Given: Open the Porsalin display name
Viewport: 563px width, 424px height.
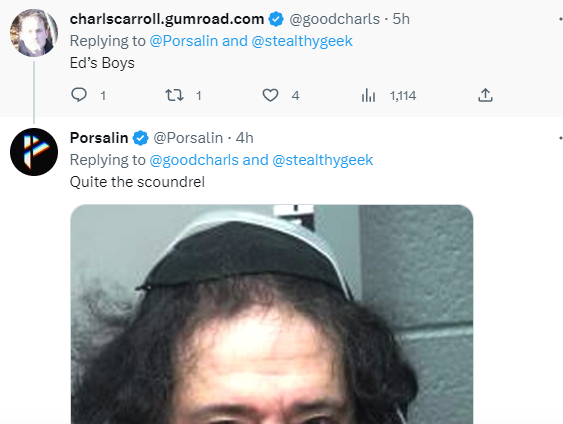Looking at the screenshot, I should click(x=99, y=138).
